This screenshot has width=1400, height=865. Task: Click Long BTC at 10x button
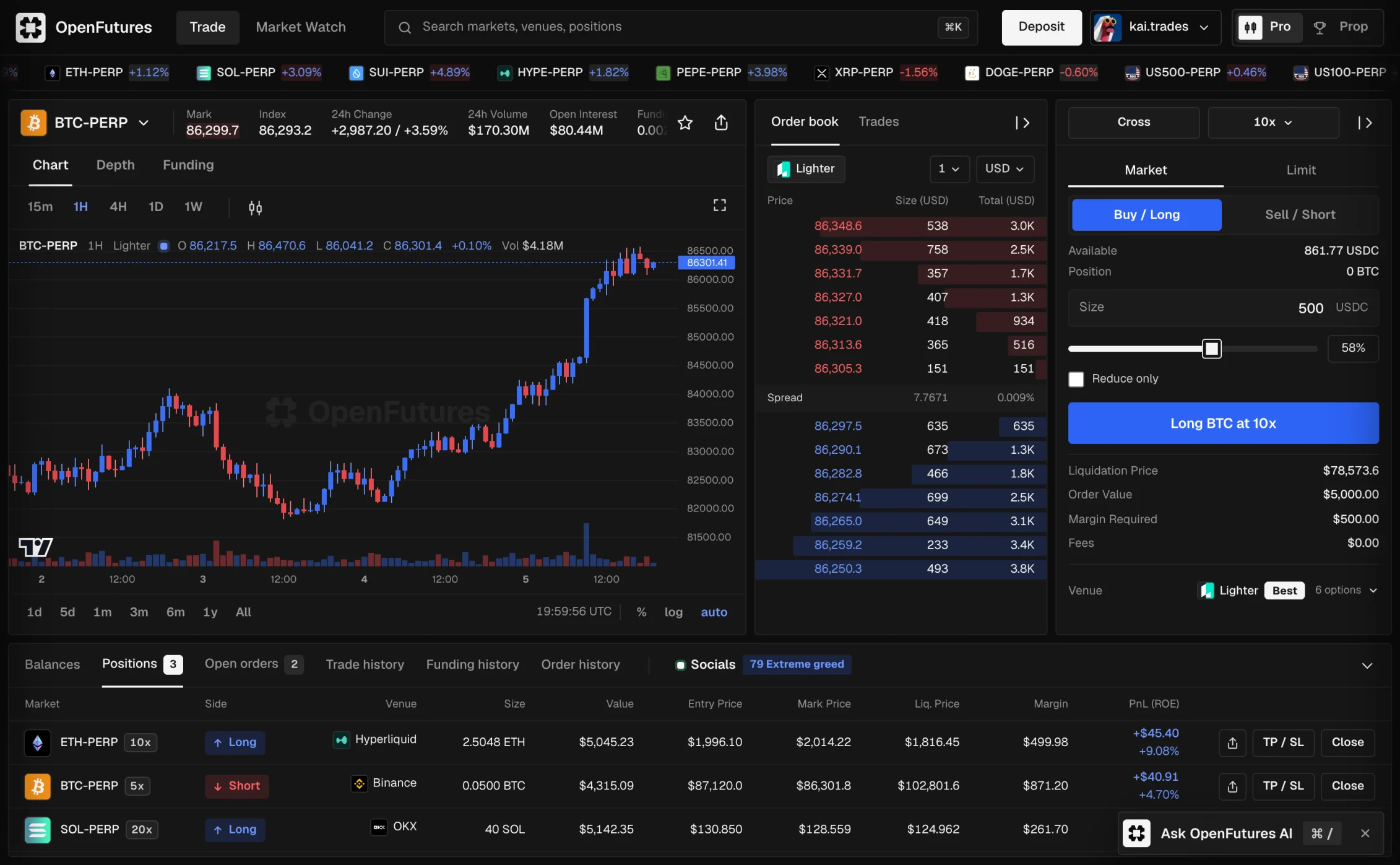pyautogui.click(x=1223, y=424)
